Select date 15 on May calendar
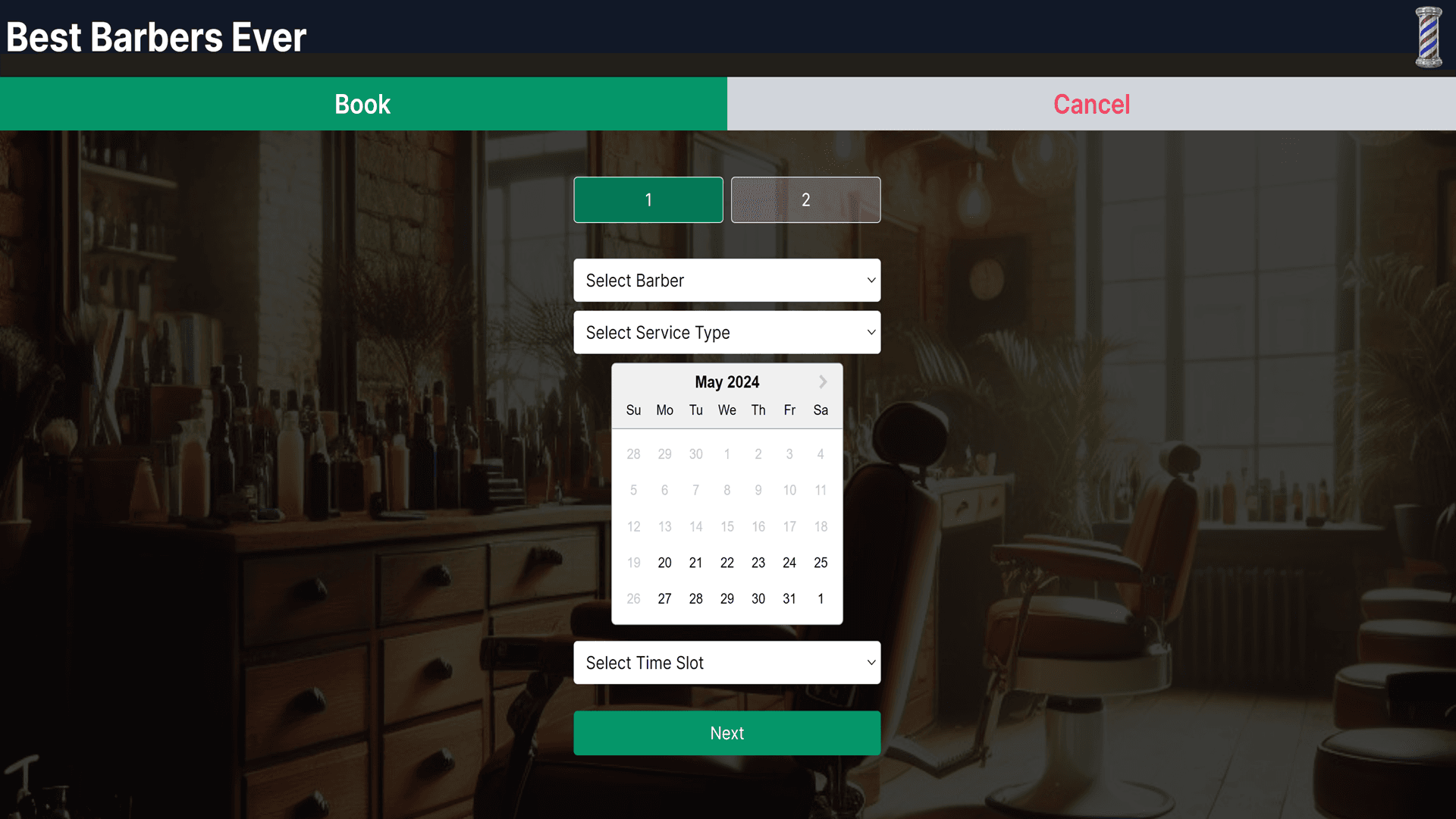Viewport: 1456px width, 819px height. [727, 526]
